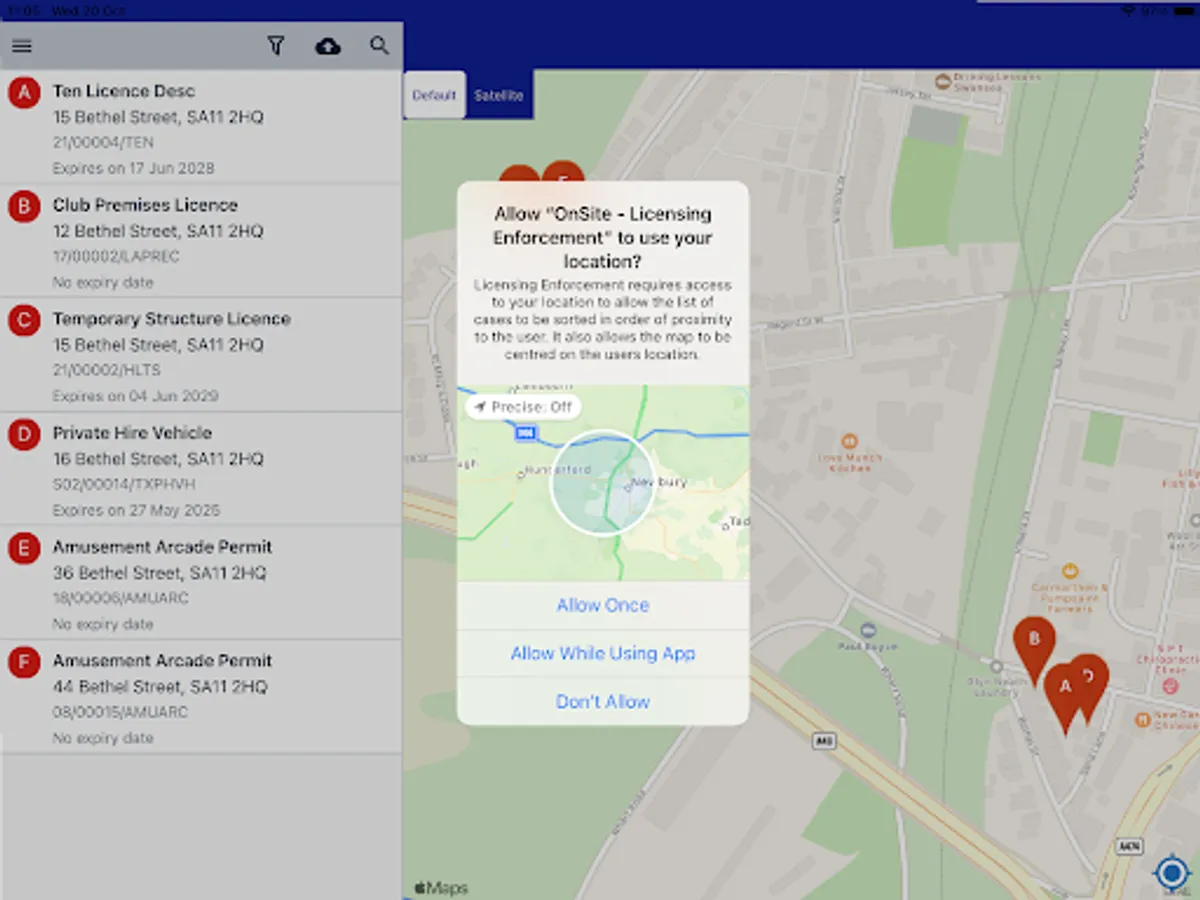The height and width of the screenshot is (900, 1200).
Task: Tap the red D badge in list
Action: click(x=24, y=436)
